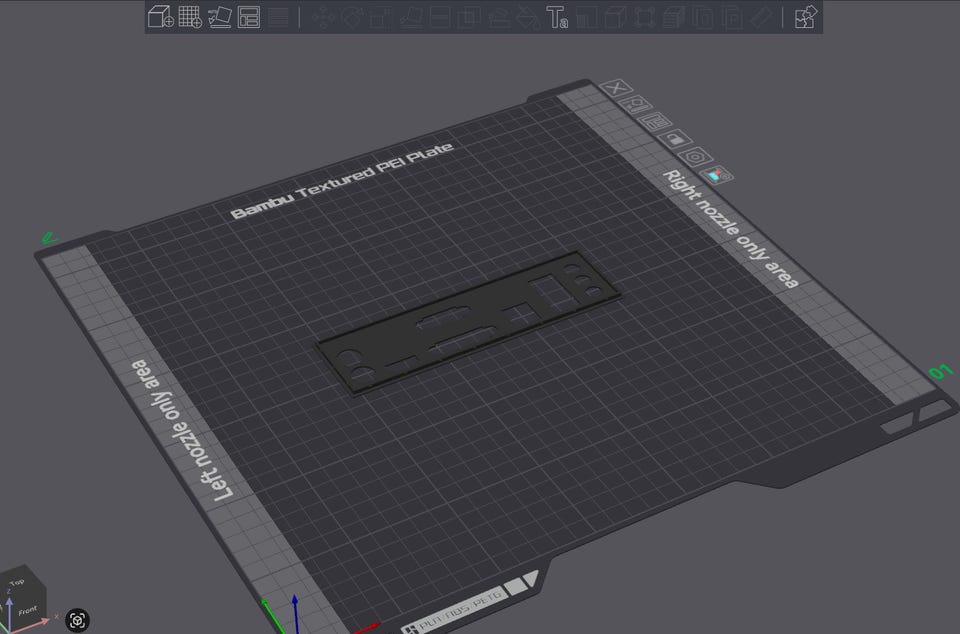The height and width of the screenshot is (634, 960).
Task: Arrange all objects using the toolbar icon
Action: click(x=249, y=17)
